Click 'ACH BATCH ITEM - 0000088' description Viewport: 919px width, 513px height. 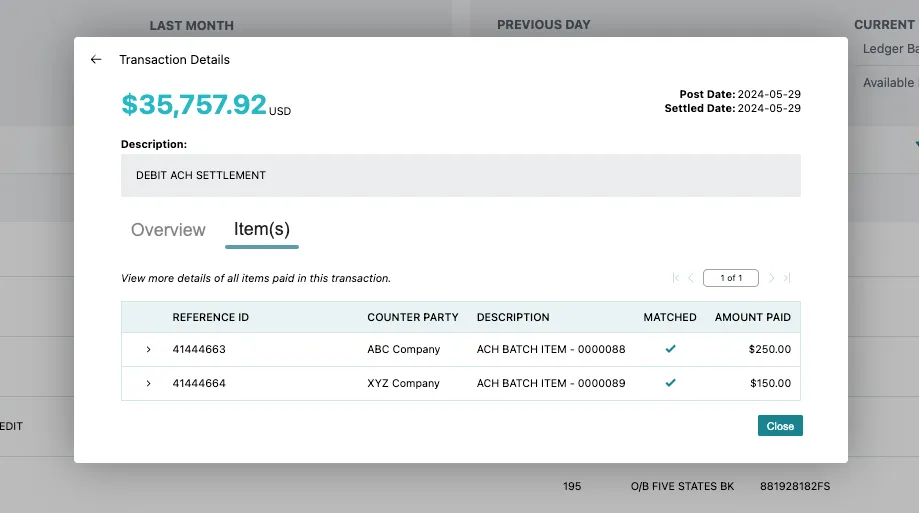pyautogui.click(x=551, y=349)
